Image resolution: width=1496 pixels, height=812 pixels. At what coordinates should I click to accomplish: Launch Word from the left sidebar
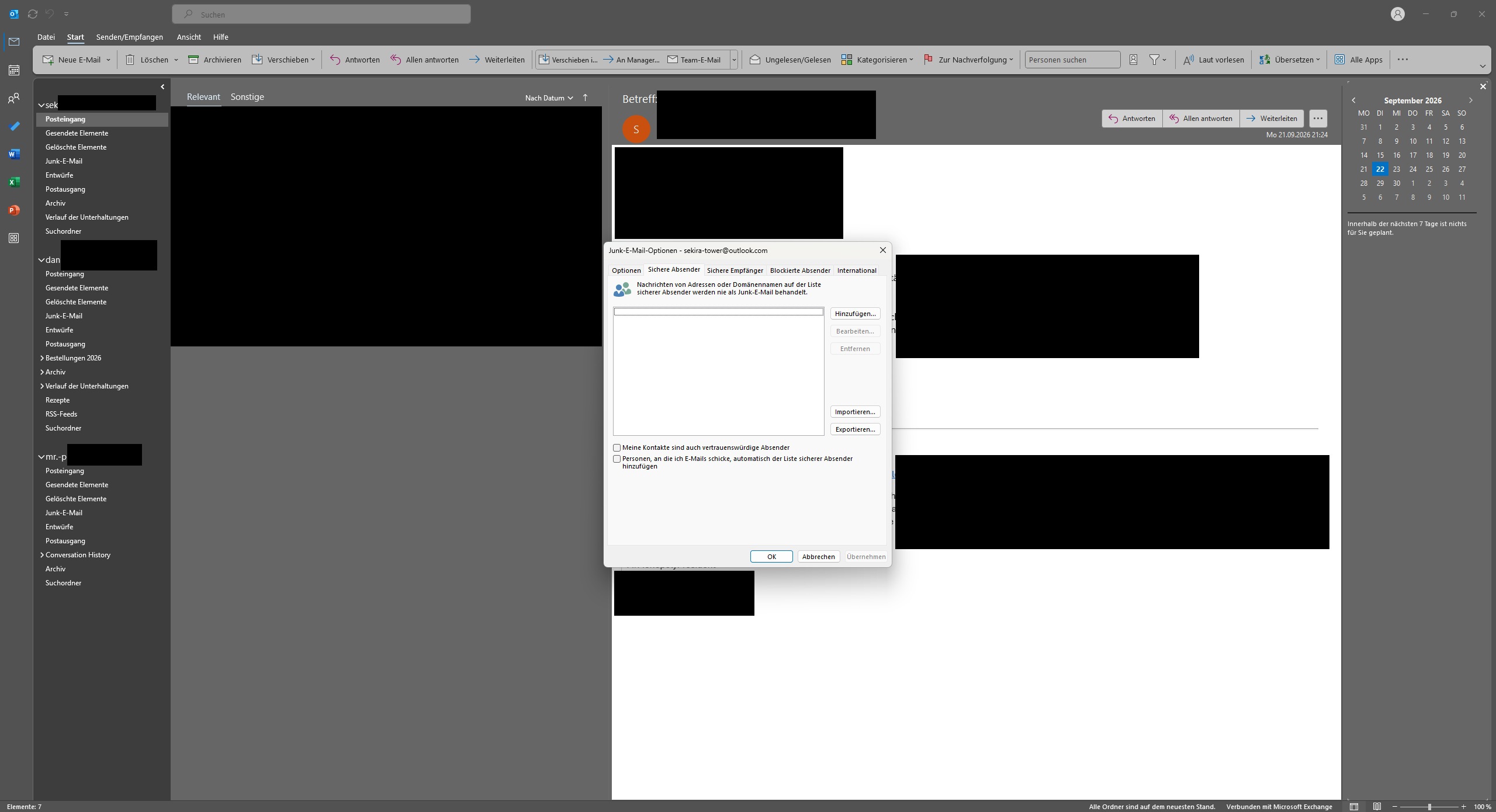pyautogui.click(x=14, y=154)
